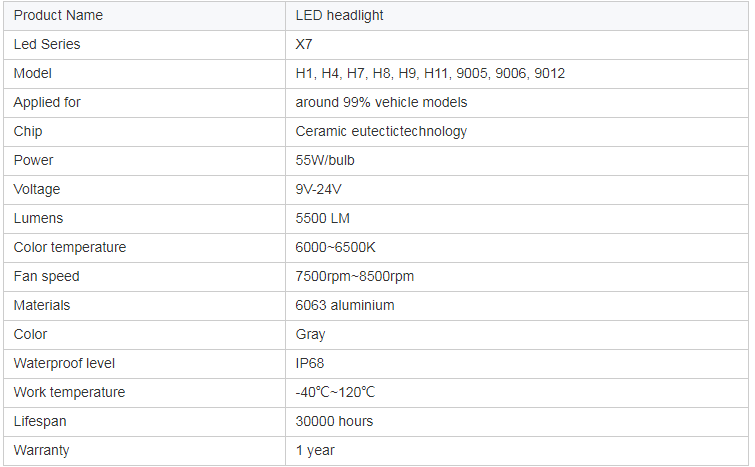Select the 6000~6500K color temperature value

[335, 247]
